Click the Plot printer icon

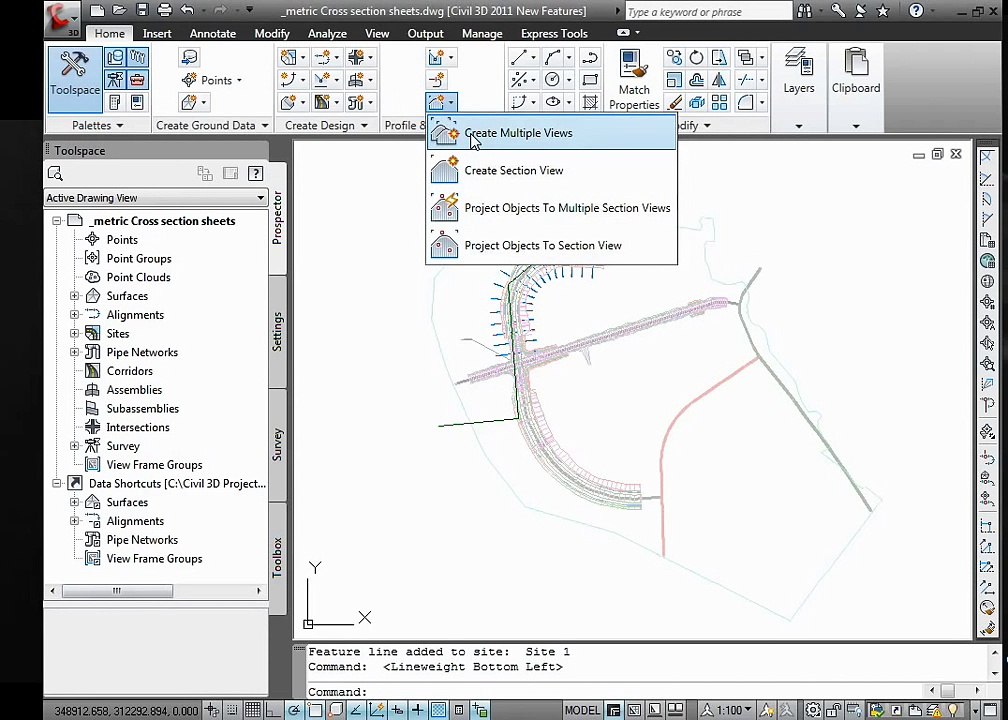pyautogui.click(x=165, y=10)
